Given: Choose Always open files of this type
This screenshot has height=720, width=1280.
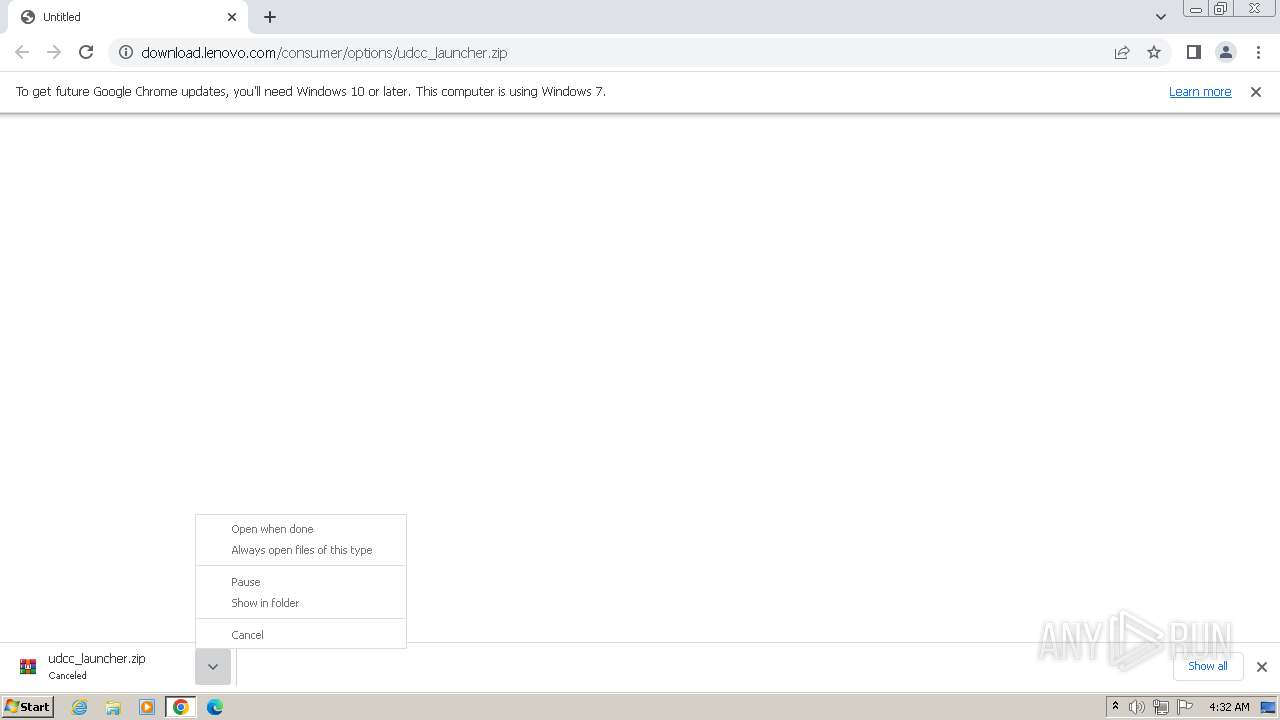Looking at the screenshot, I should (301, 550).
